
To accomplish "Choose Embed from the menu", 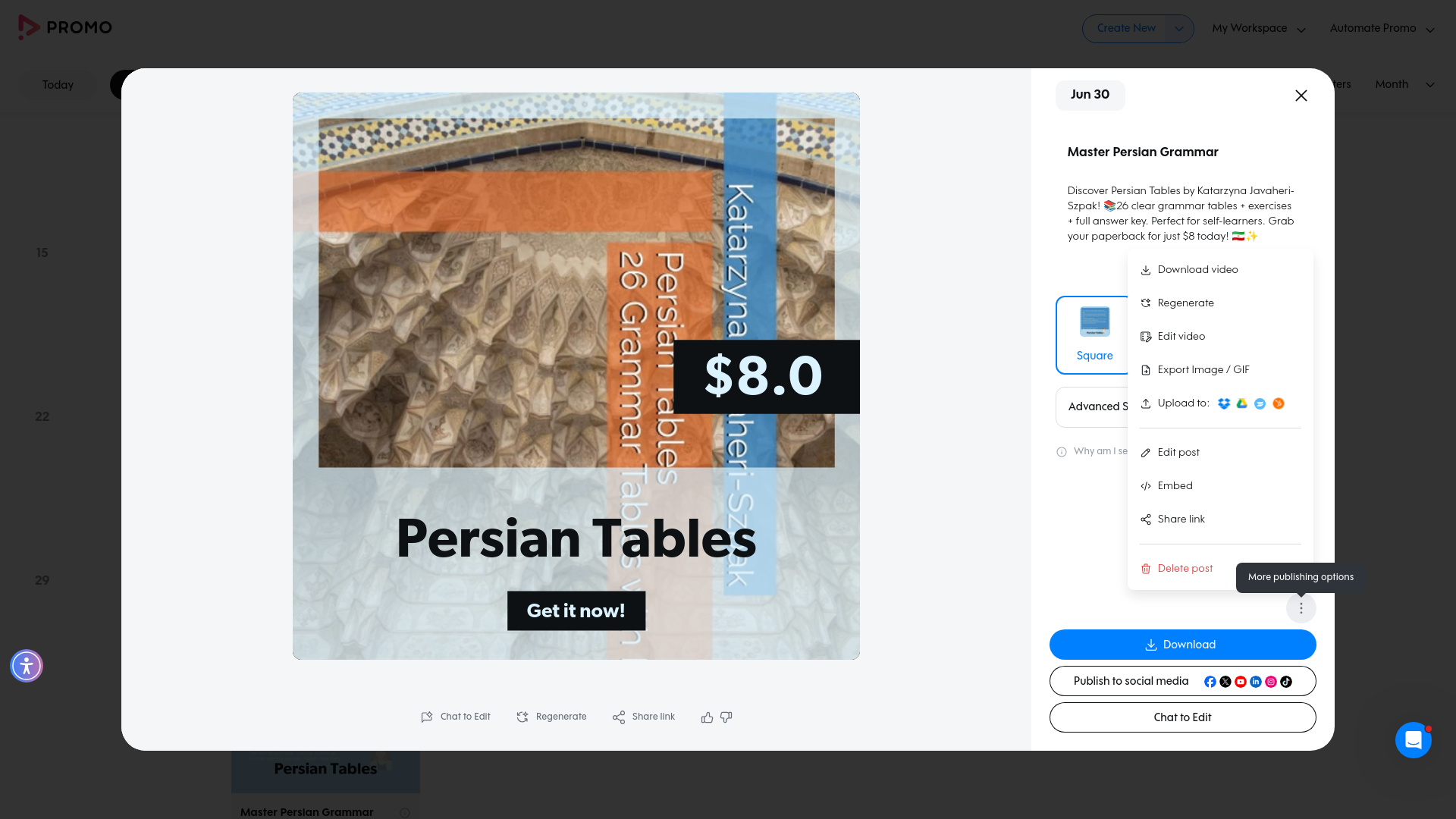I will point(1220,486).
